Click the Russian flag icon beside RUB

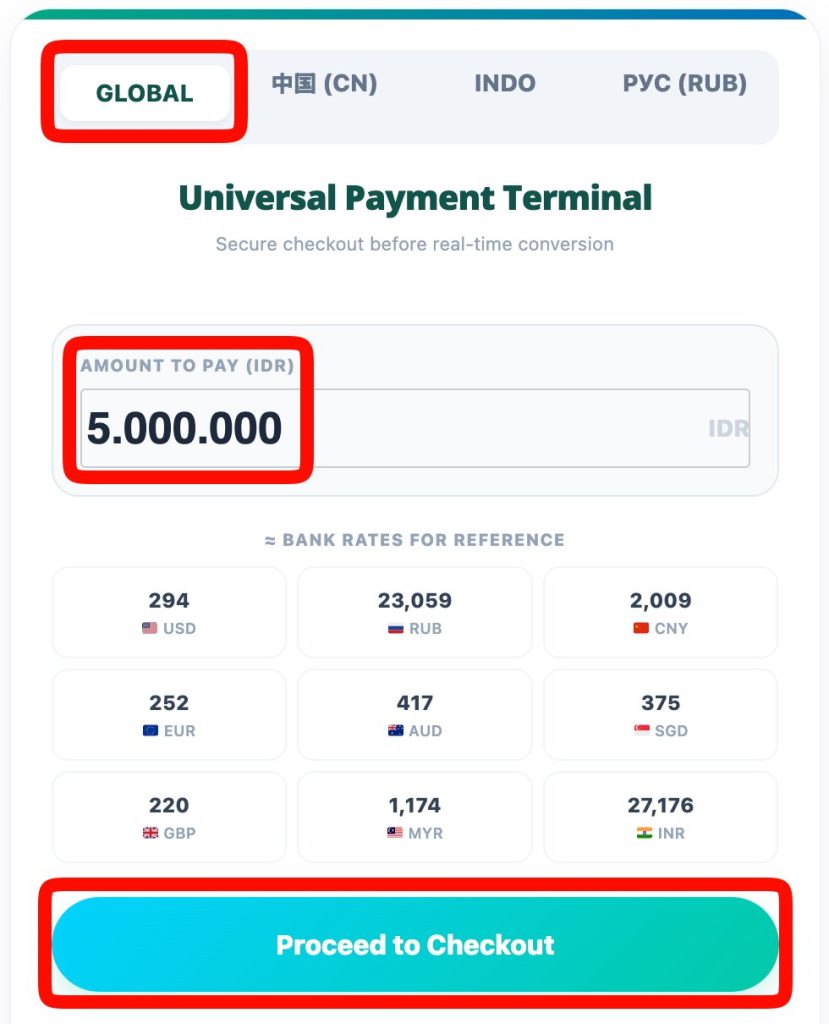396,629
